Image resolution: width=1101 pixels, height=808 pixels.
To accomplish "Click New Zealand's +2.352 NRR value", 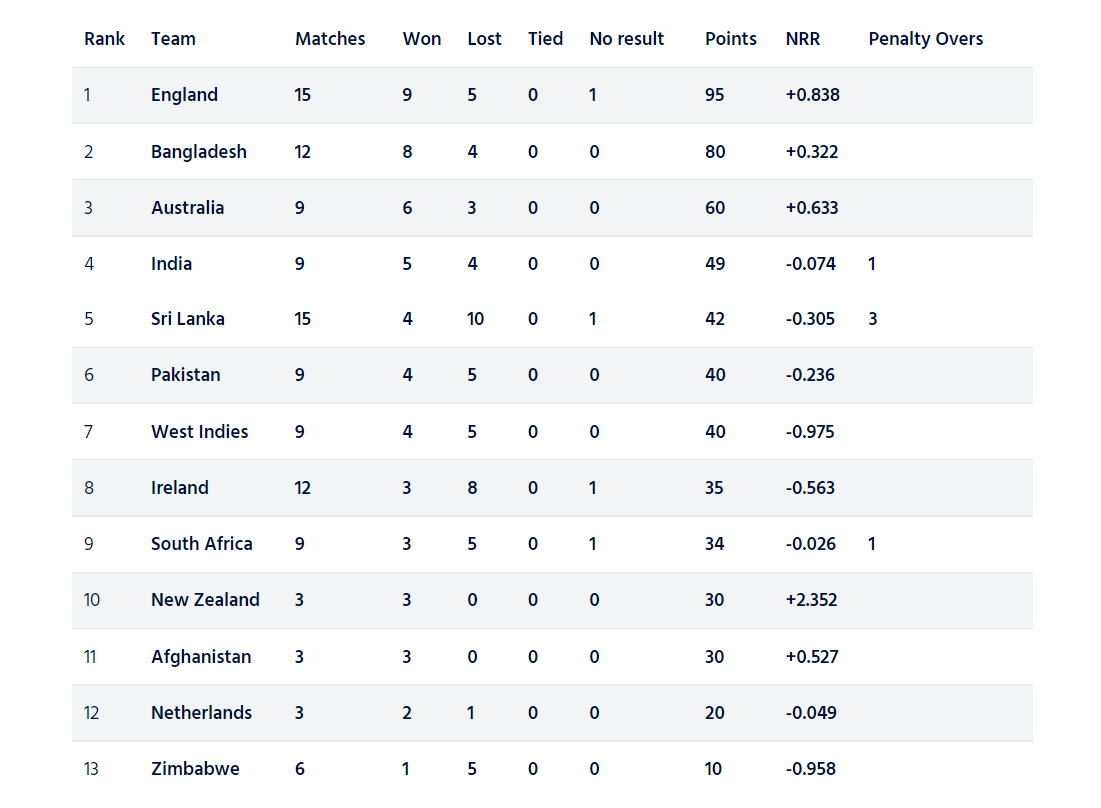I will pyautogui.click(x=812, y=600).
